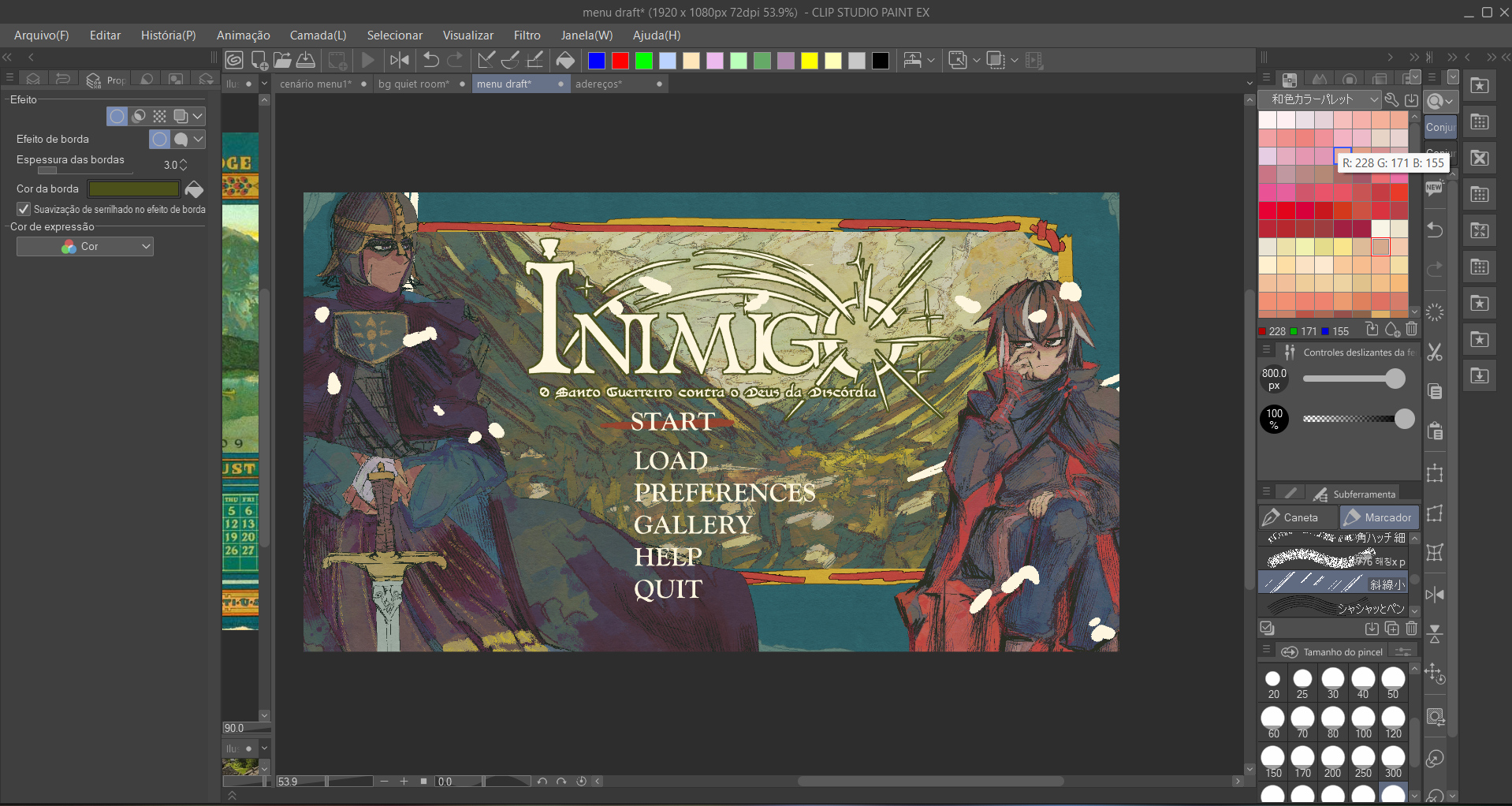The image size is (1512, 806).
Task: Click the paint bucket fill icon in toolbar
Action: tap(565, 60)
